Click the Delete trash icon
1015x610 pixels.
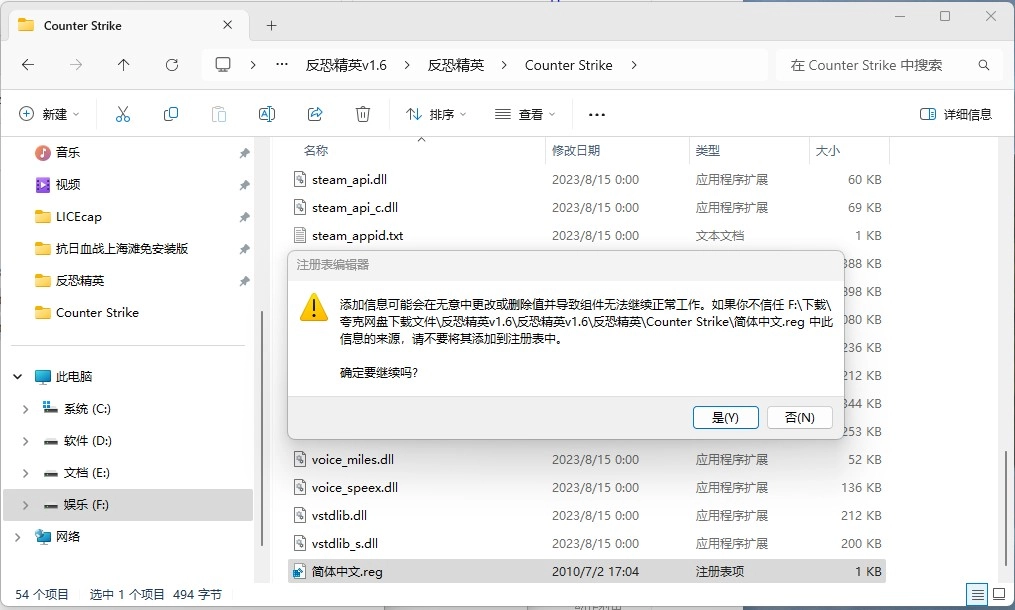pos(363,114)
